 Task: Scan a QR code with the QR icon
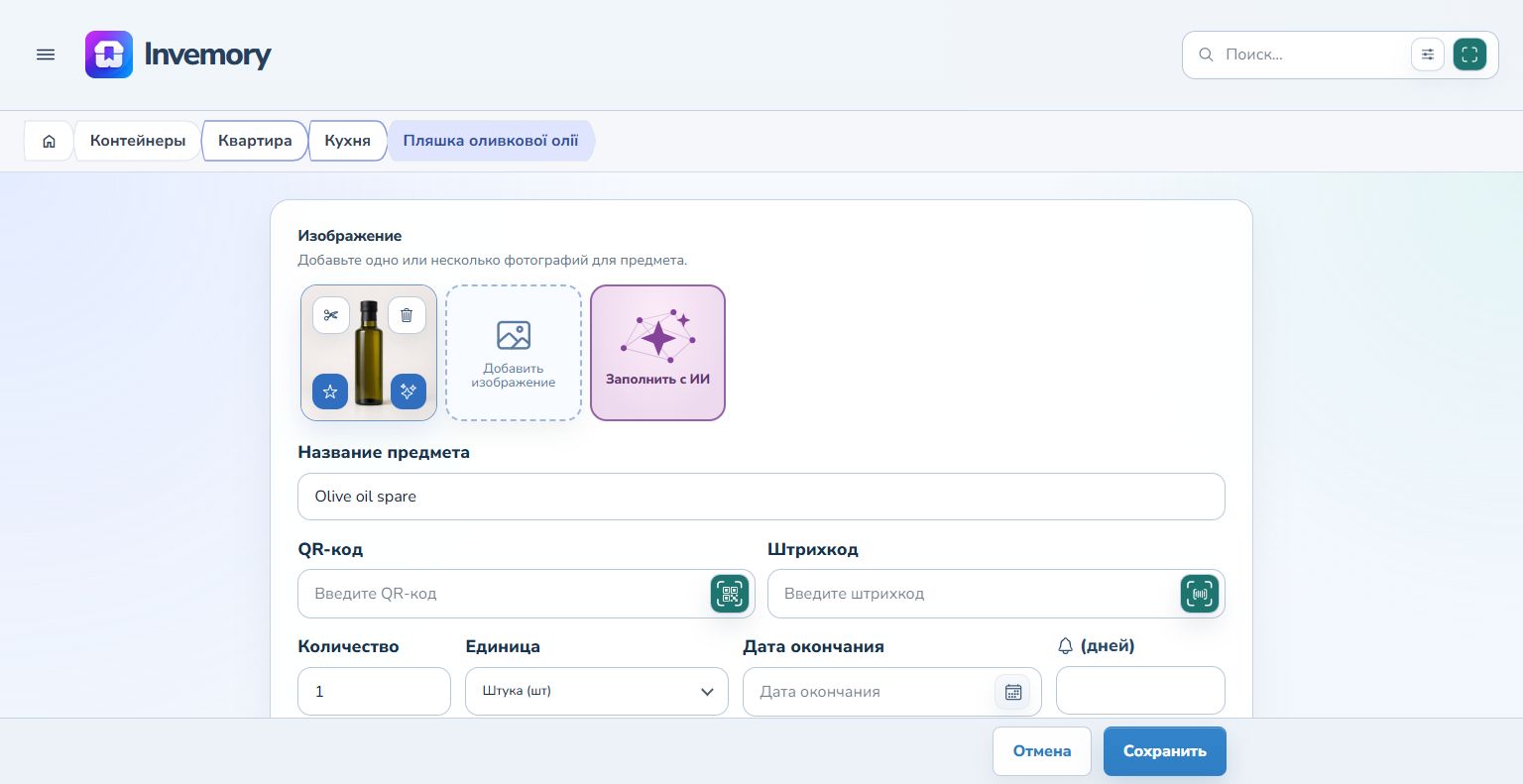click(x=730, y=594)
